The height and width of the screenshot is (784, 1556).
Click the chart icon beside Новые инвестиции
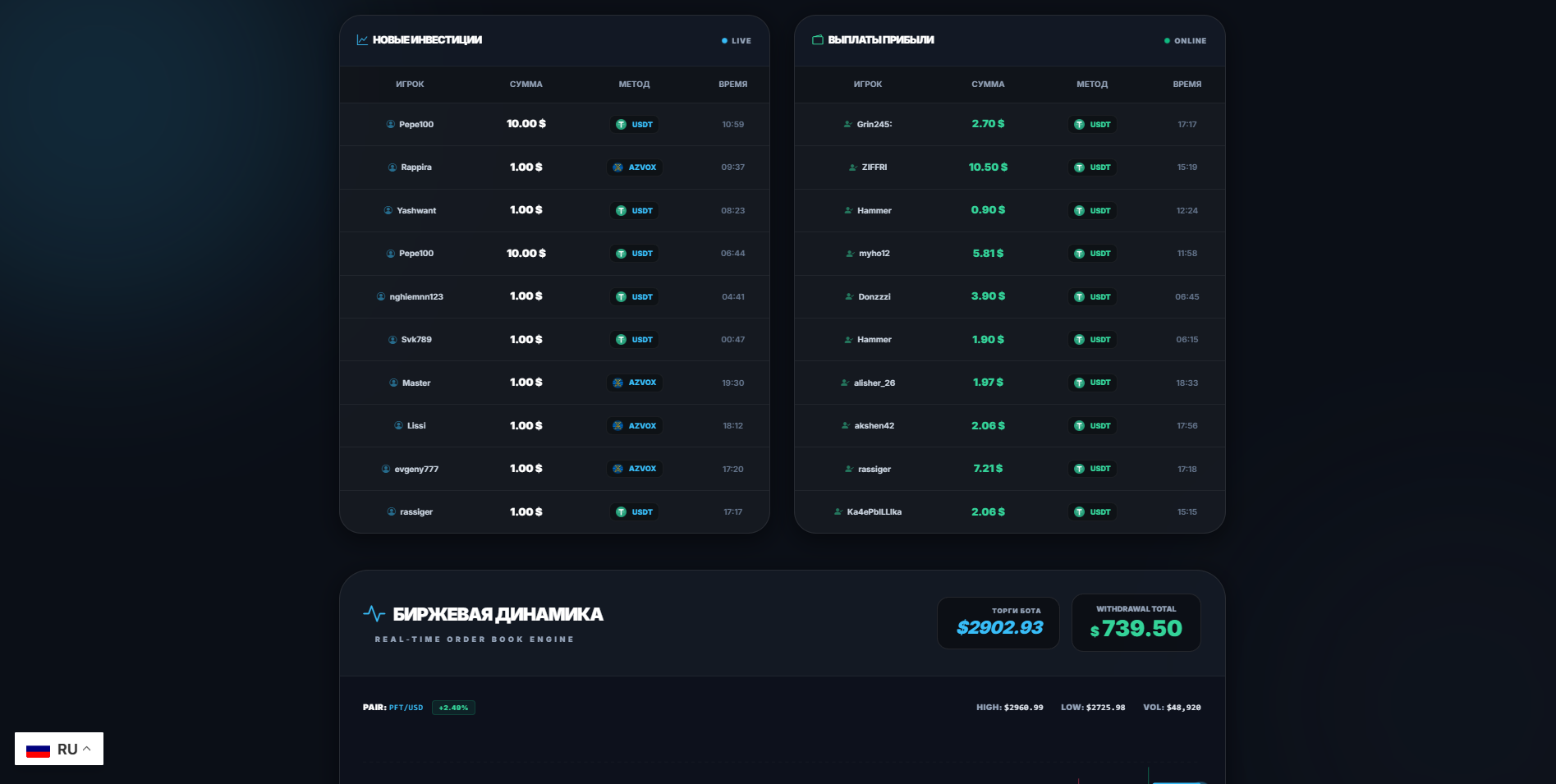[x=362, y=39]
